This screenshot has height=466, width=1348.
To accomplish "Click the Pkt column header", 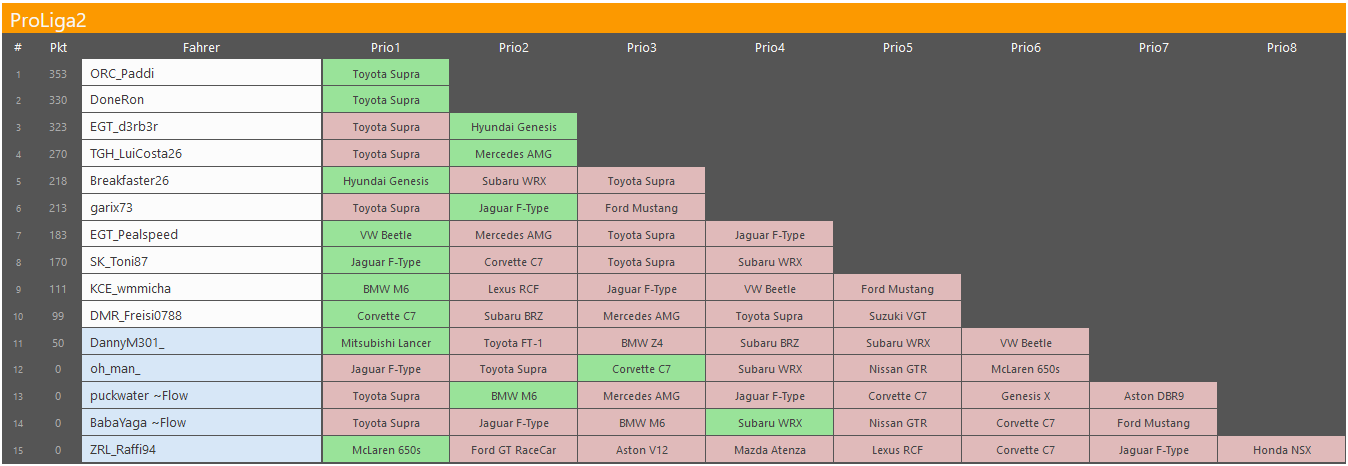I will click(x=58, y=47).
